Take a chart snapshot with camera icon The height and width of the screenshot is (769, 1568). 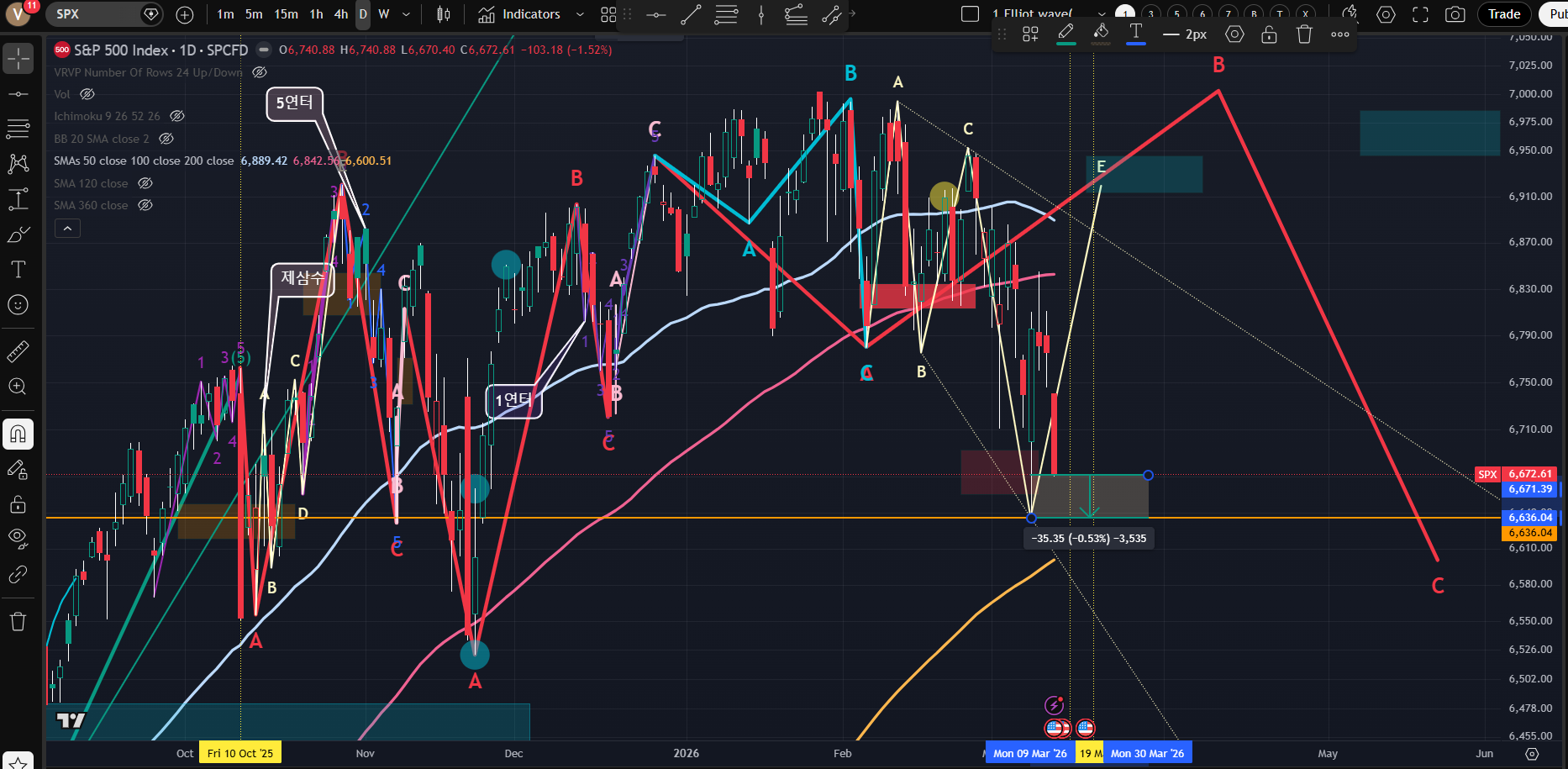1455,14
